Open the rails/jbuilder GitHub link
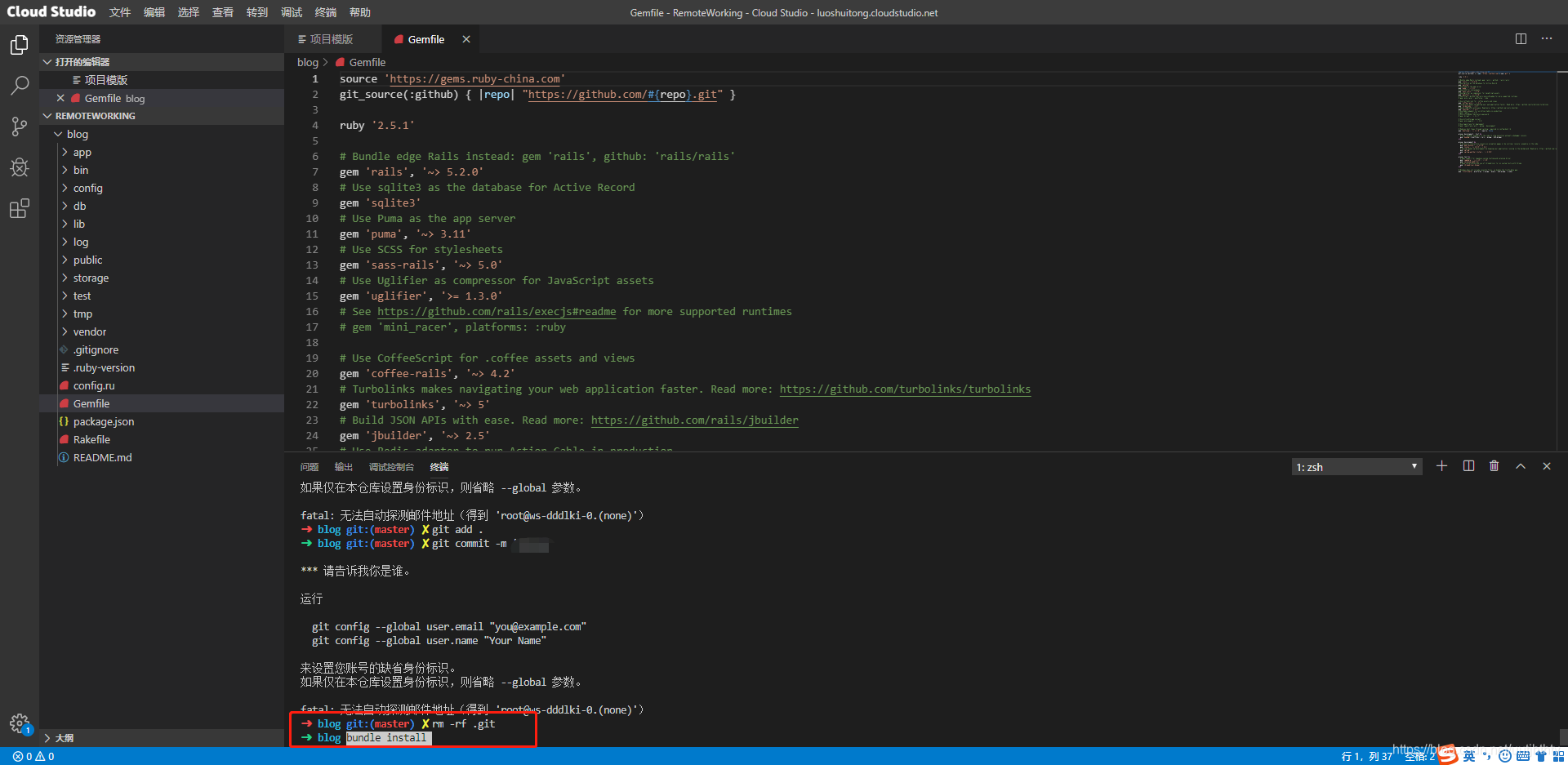The height and width of the screenshot is (765, 1568). tap(695, 420)
